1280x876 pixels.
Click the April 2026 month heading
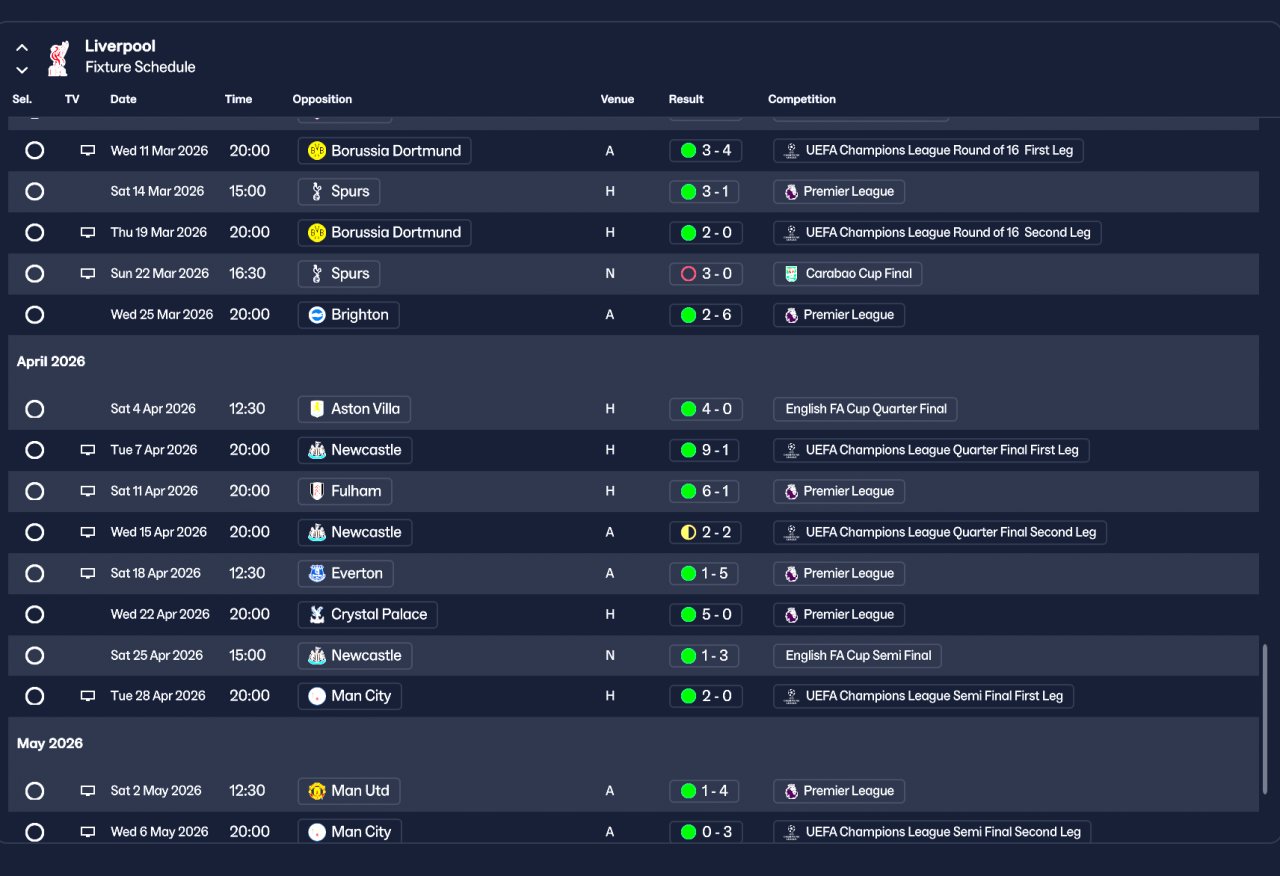click(x=51, y=362)
